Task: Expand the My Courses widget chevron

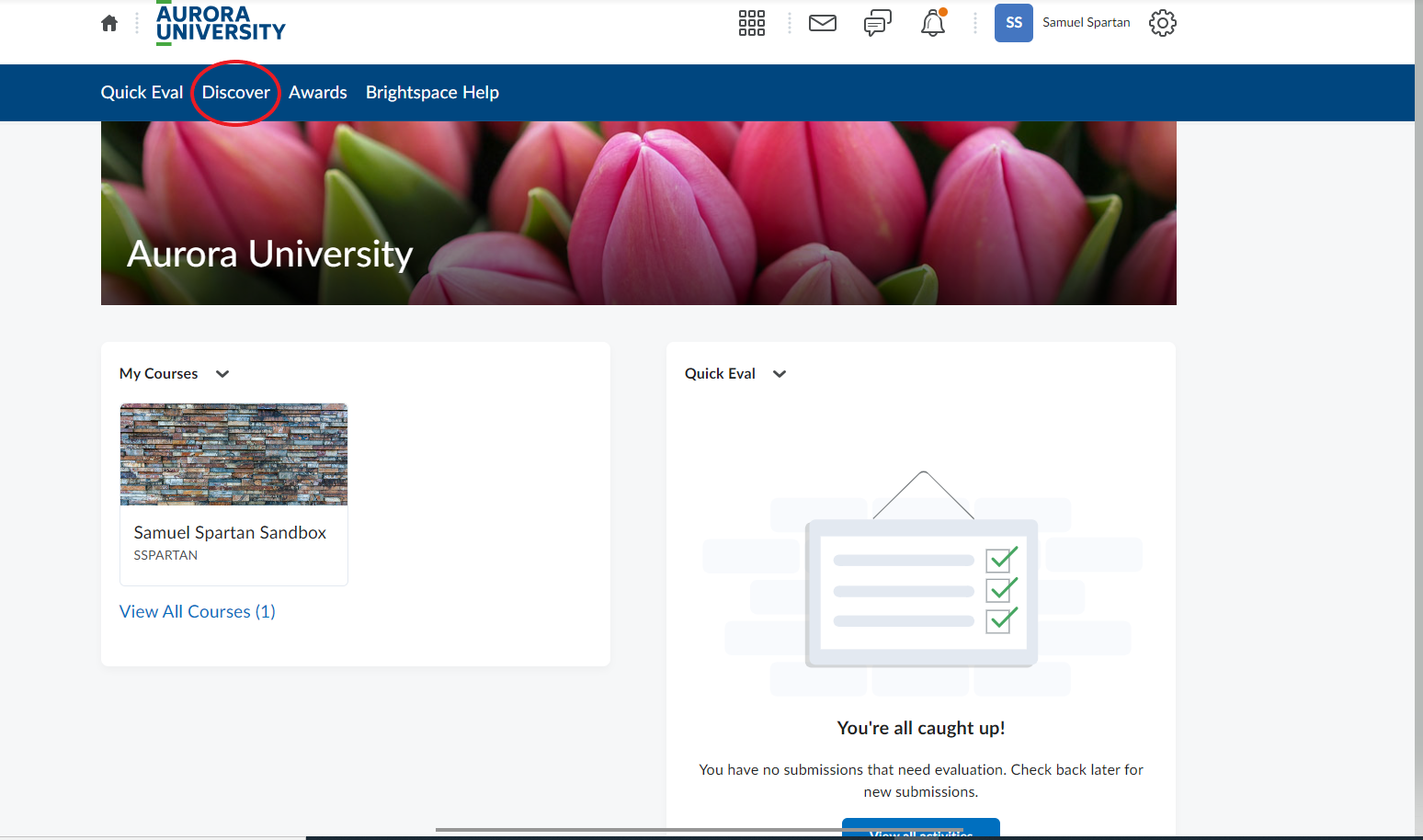Action: pyautogui.click(x=222, y=374)
